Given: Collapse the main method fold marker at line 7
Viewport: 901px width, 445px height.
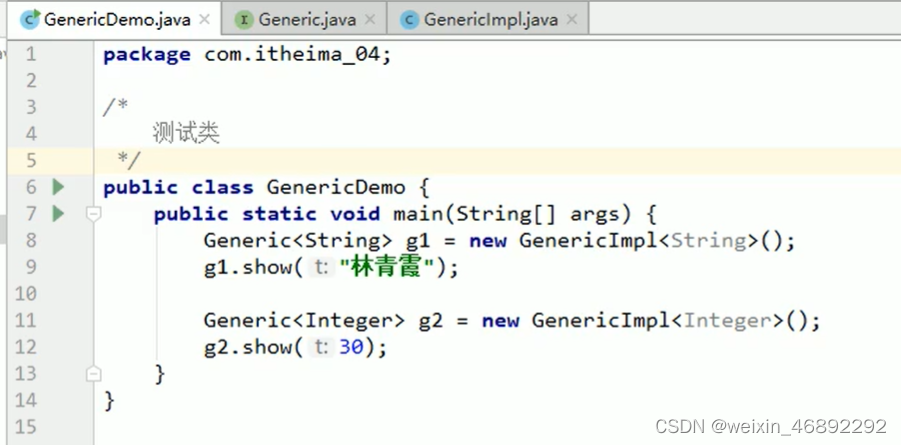Looking at the screenshot, I should pos(93,214).
